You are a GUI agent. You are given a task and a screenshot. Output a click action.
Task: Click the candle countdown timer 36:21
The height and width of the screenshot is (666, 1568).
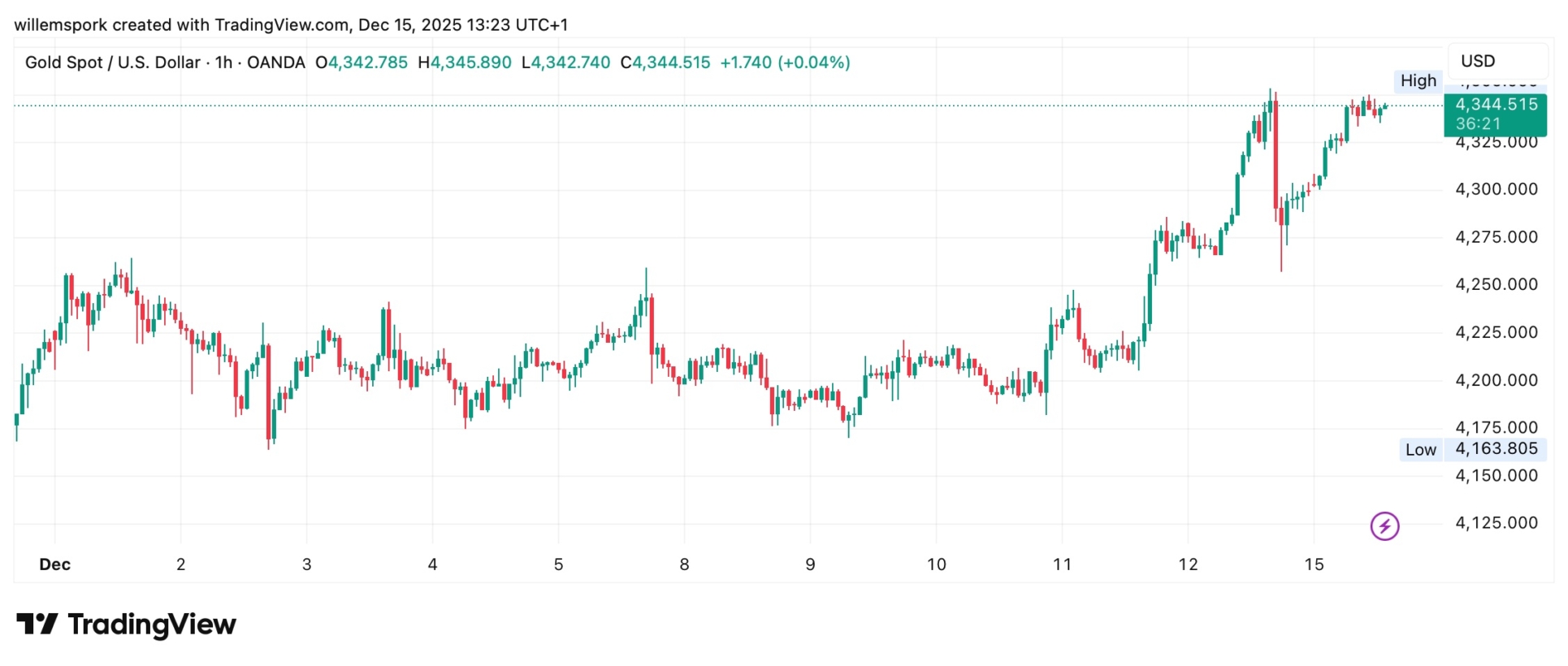1478,124
